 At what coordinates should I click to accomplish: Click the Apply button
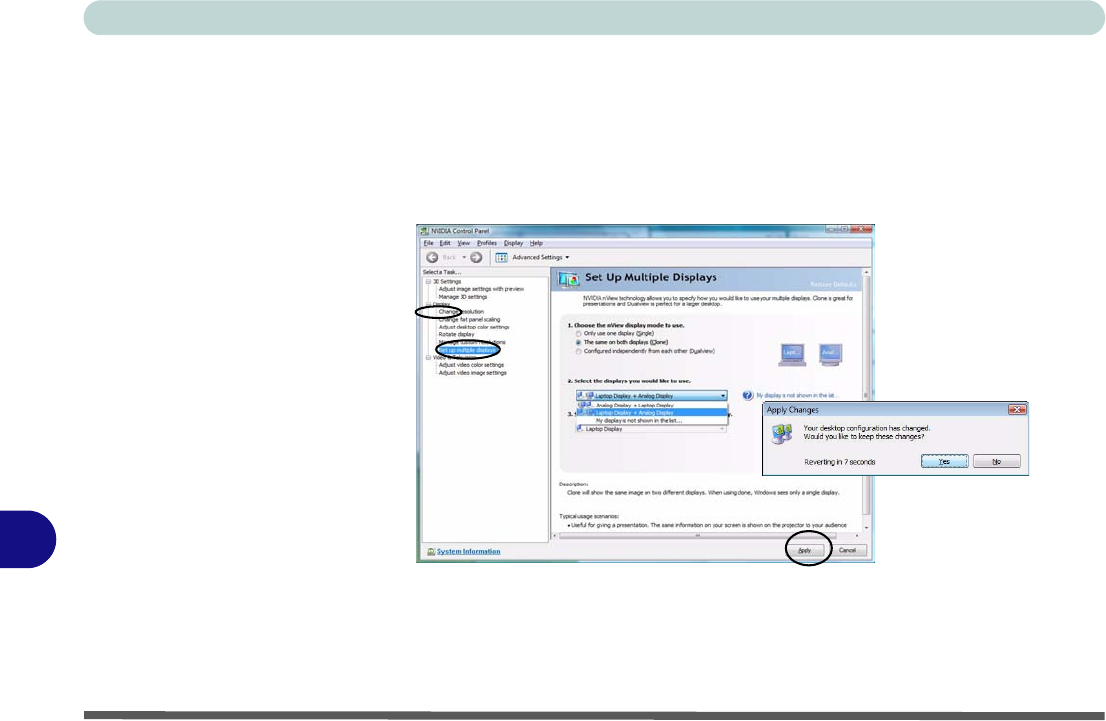[805, 550]
